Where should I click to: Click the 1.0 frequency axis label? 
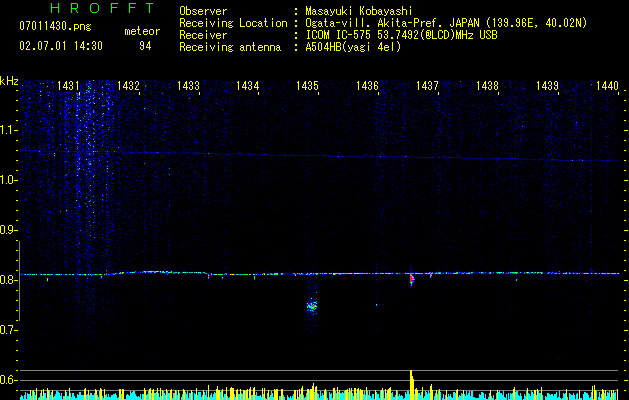point(9,180)
